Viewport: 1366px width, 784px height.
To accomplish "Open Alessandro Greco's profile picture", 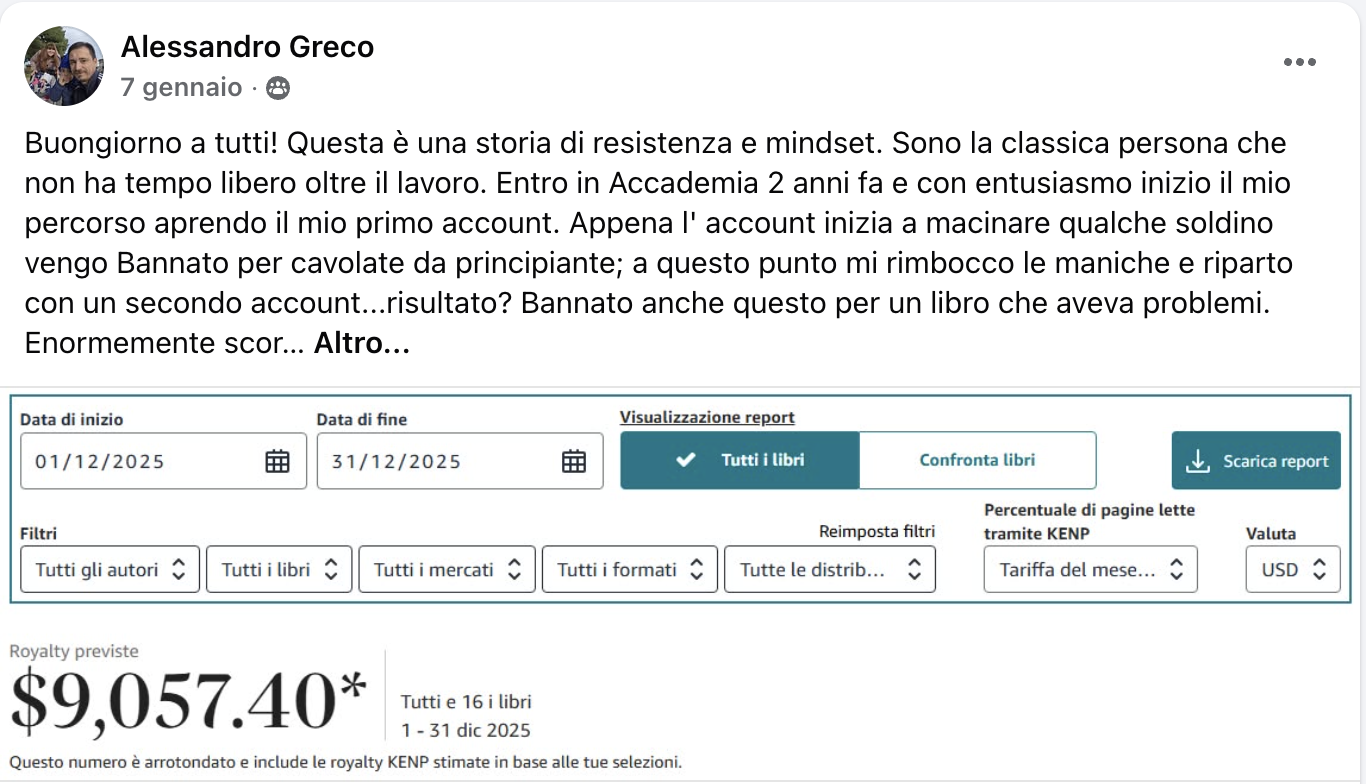I will coord(64,66).
